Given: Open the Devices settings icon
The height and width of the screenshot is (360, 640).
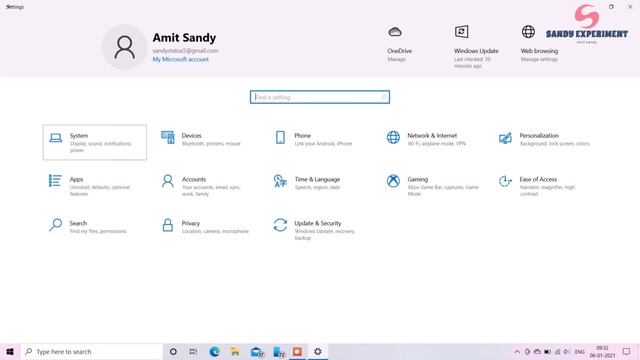Looking at the screenshot, I should coord(167,138).
